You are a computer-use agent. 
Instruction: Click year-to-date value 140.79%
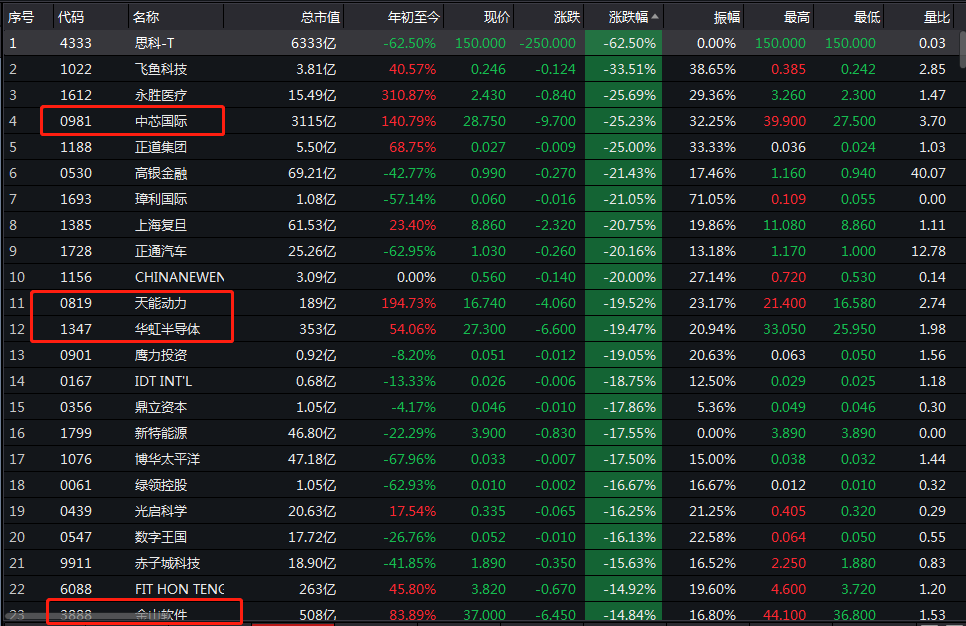click(x=408, y=121)
